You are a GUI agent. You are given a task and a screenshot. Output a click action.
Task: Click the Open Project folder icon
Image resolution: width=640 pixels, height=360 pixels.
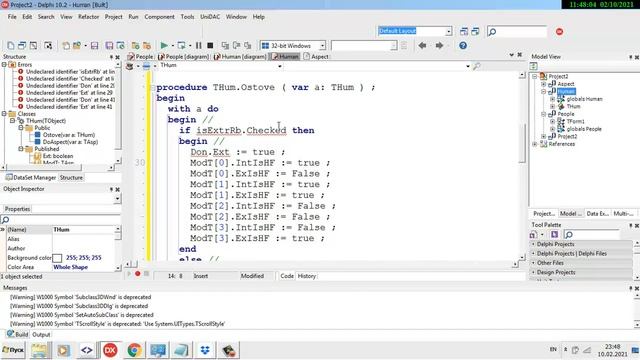pos(77,45)
